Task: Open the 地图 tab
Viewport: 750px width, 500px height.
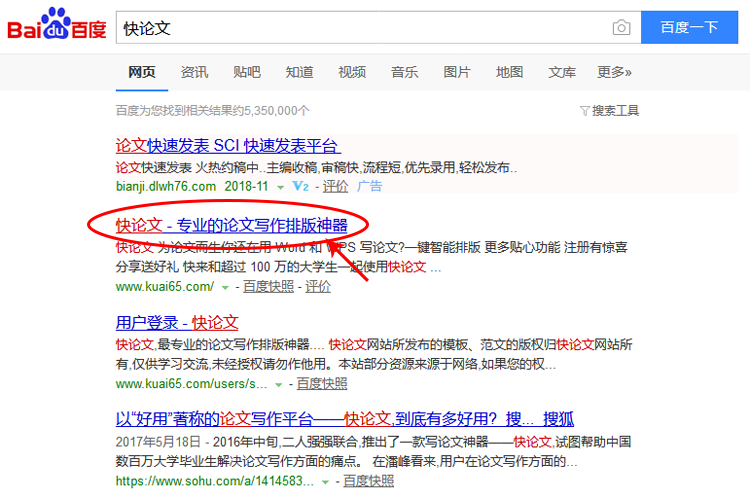Action: [x=509, y=72]
